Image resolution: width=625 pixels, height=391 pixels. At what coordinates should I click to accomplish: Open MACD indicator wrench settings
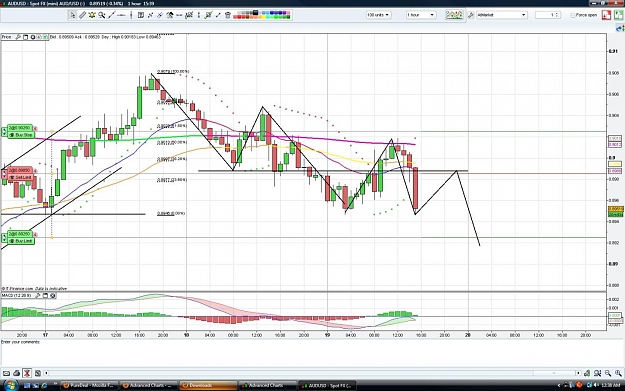pyautogui.click(x=37, y=295)
